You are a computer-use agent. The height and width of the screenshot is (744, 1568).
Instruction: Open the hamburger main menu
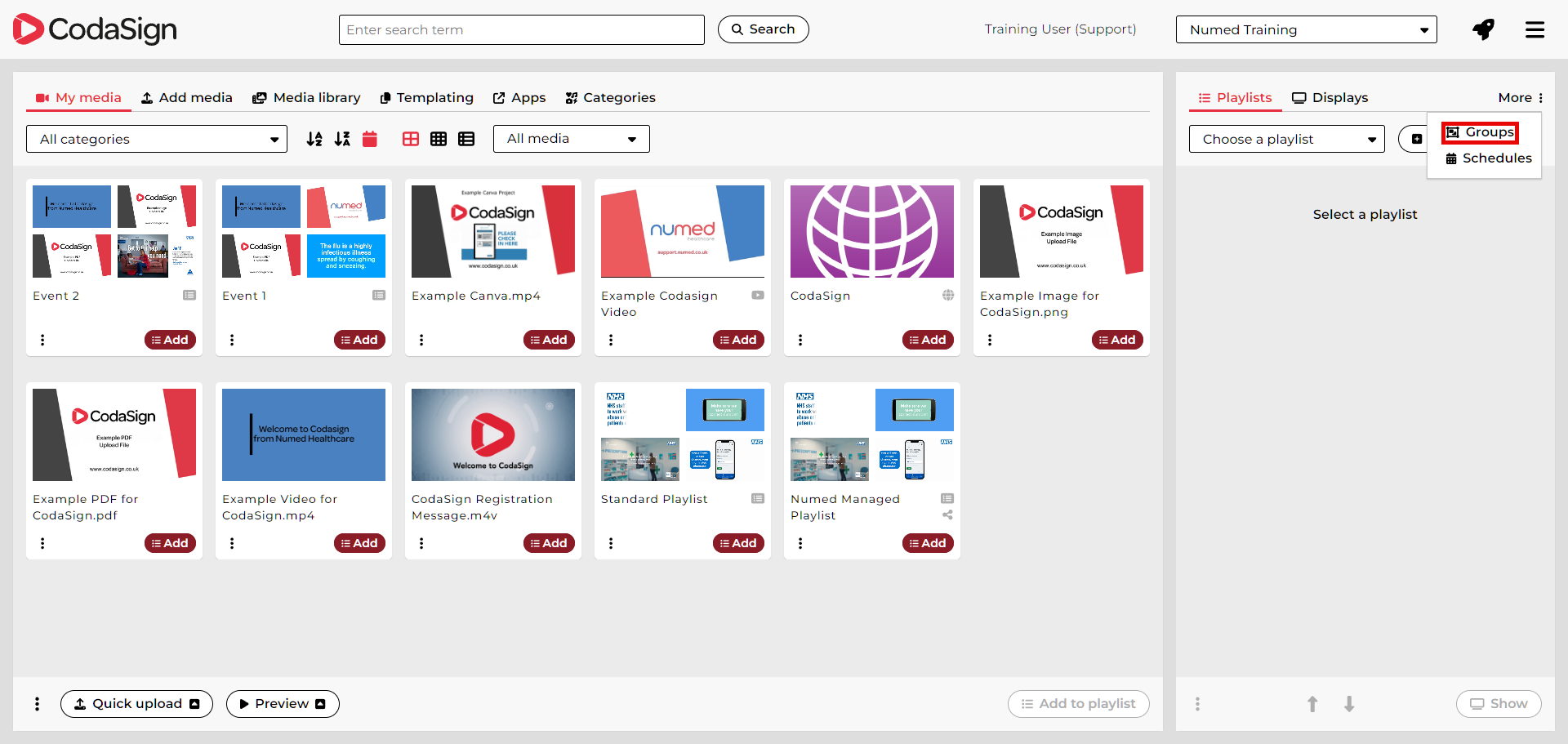coord(1535,29)
